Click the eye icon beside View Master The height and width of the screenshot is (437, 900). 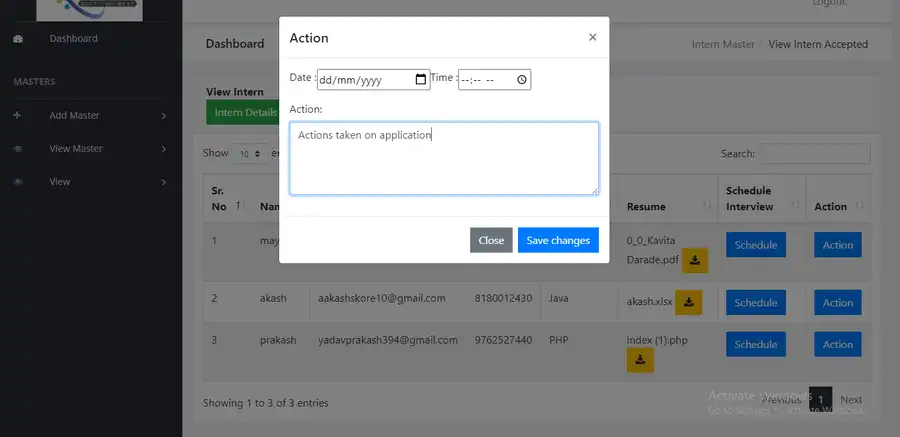tap(18, 149)
